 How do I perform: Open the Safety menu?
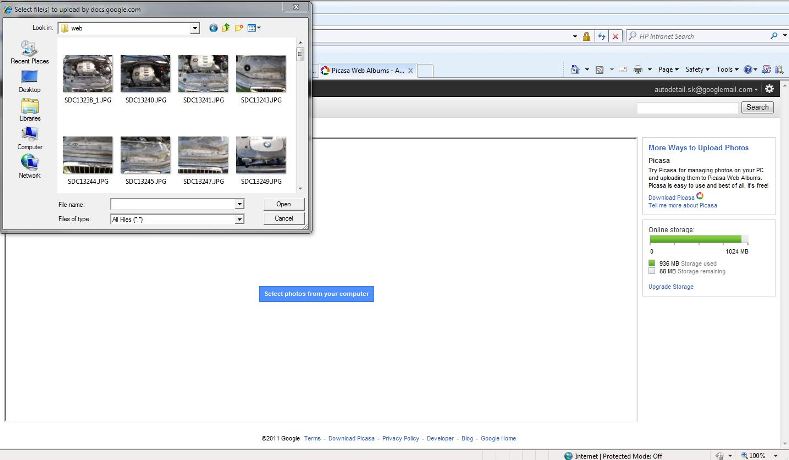click(x=697, y=69)
